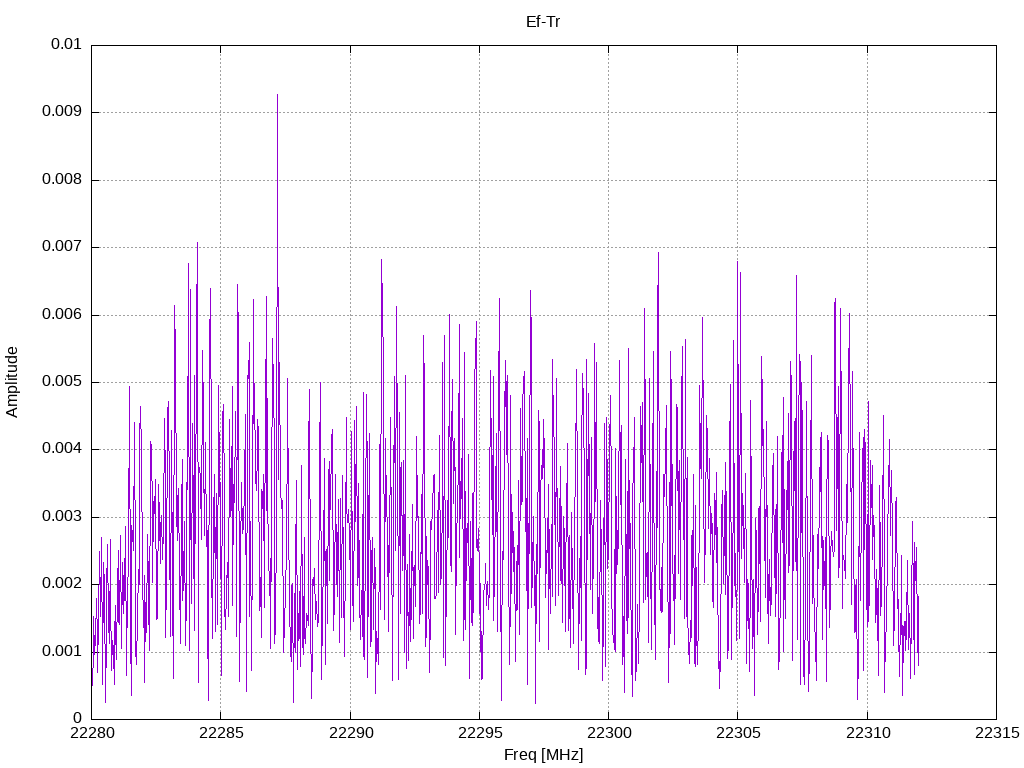Click the 0.001 y-axis tick label

pos(62,652)
